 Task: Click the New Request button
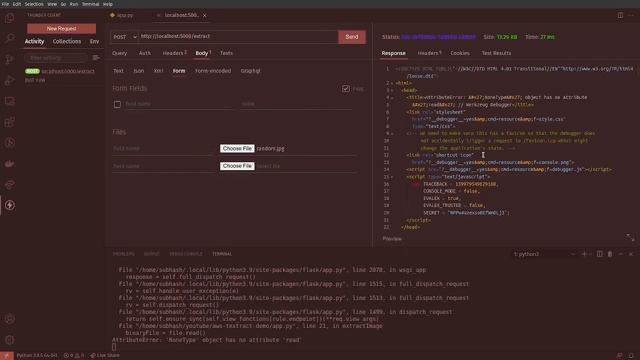61,29
